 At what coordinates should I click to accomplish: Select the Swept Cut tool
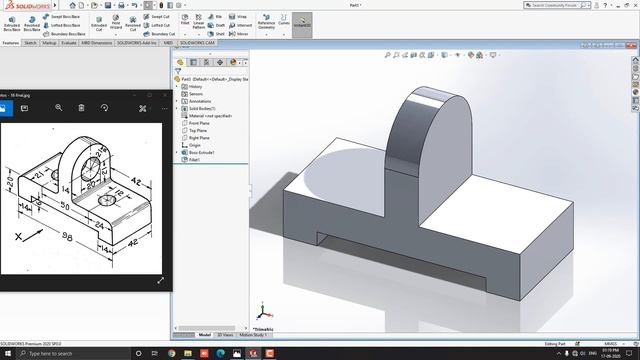pos(156,17)
